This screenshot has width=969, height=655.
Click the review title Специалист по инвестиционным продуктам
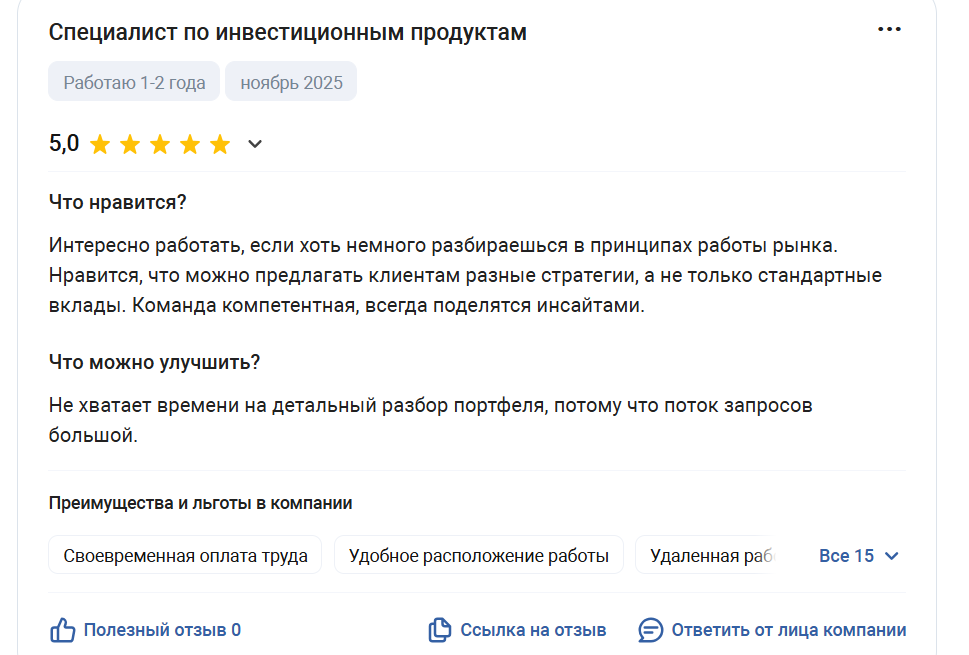click(x=287, y=32)
